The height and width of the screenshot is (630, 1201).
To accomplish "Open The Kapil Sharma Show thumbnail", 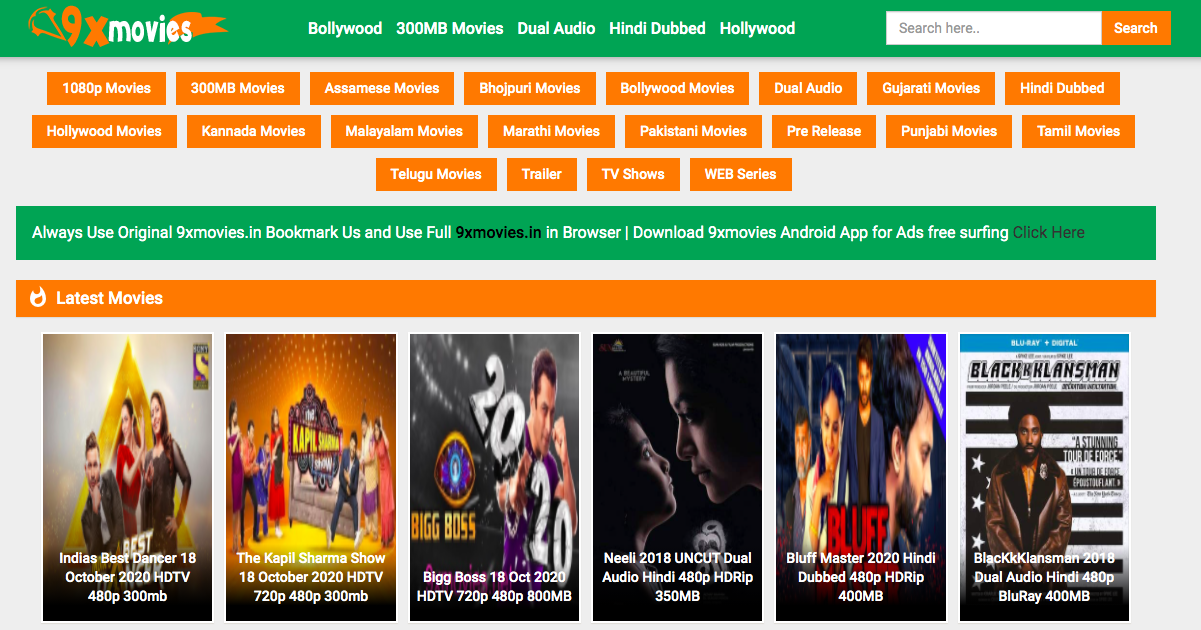I will (311, 477).
